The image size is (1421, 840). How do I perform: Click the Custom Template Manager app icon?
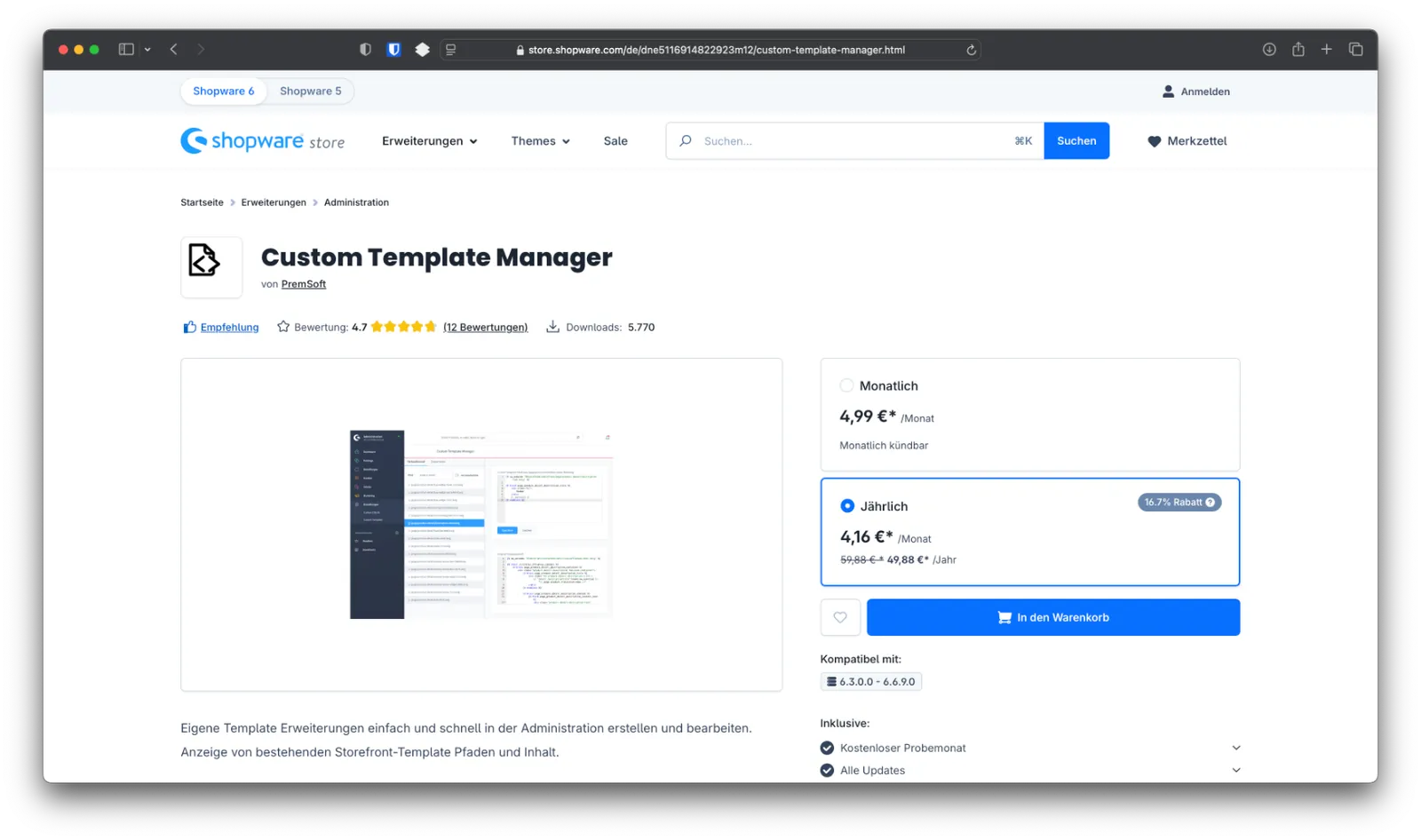[210, 266]
